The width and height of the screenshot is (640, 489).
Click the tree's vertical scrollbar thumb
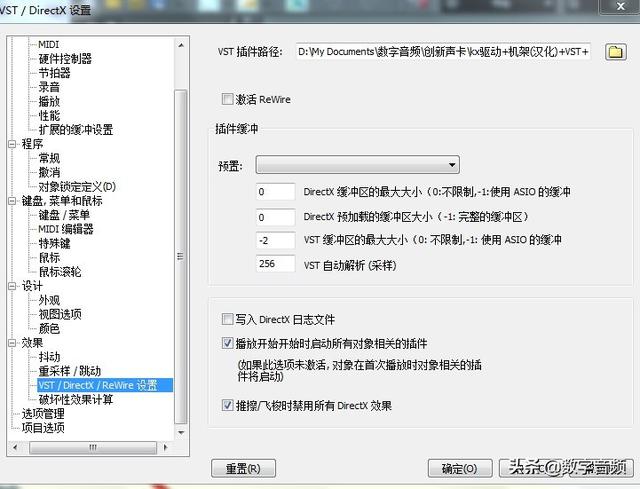(181, 256)
